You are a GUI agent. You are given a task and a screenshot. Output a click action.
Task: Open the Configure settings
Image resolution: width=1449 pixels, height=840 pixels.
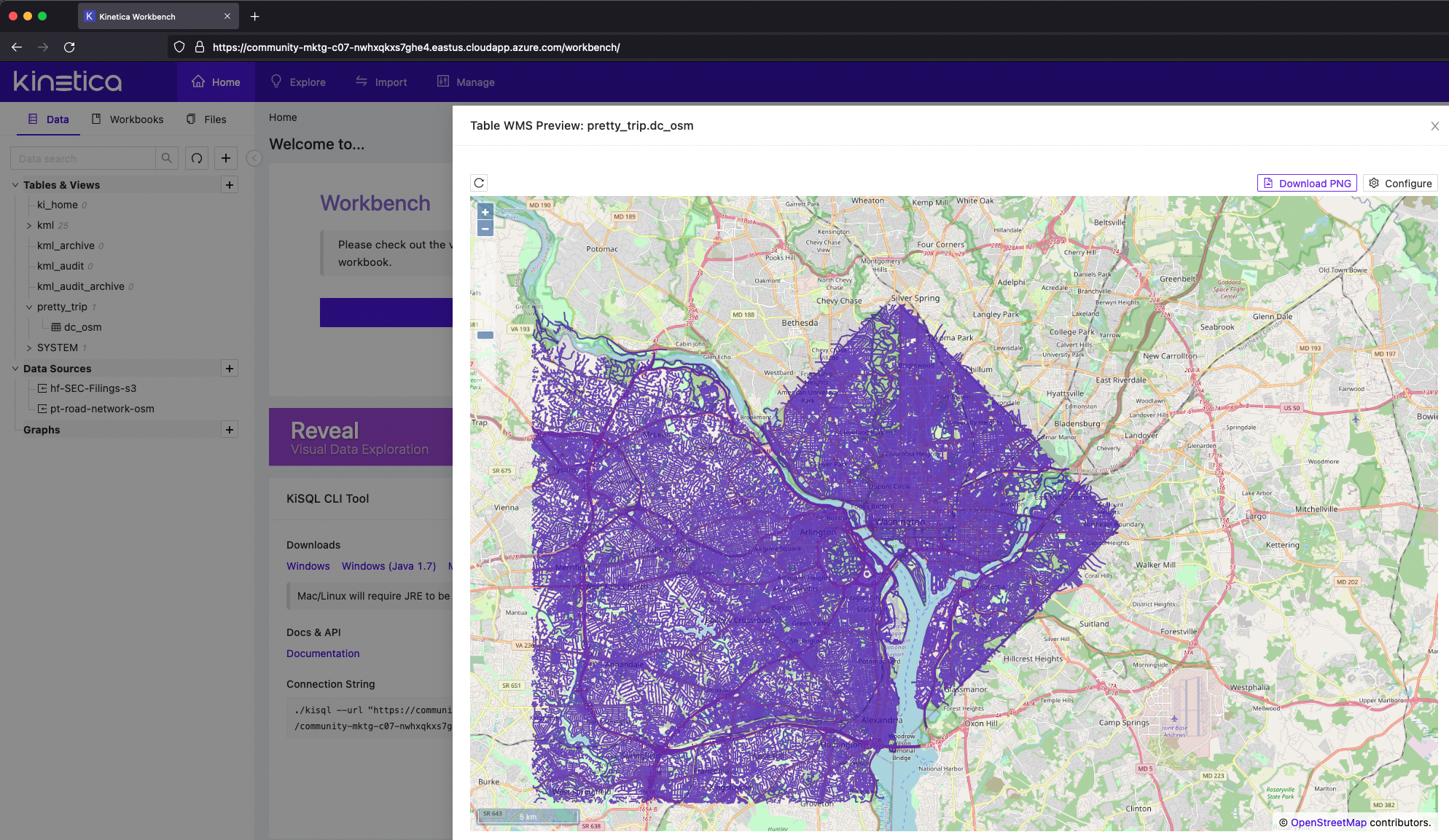1400,184
